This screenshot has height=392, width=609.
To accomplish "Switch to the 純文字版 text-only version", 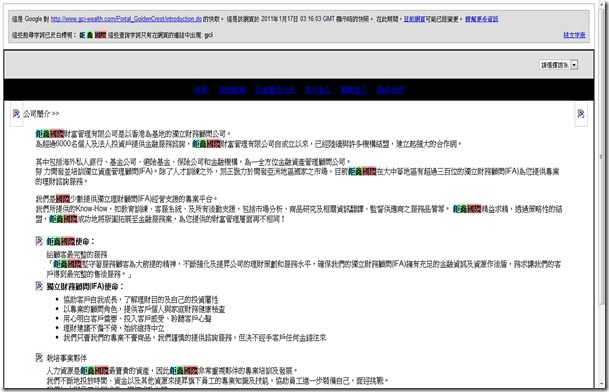I will [x=574, y=35].
